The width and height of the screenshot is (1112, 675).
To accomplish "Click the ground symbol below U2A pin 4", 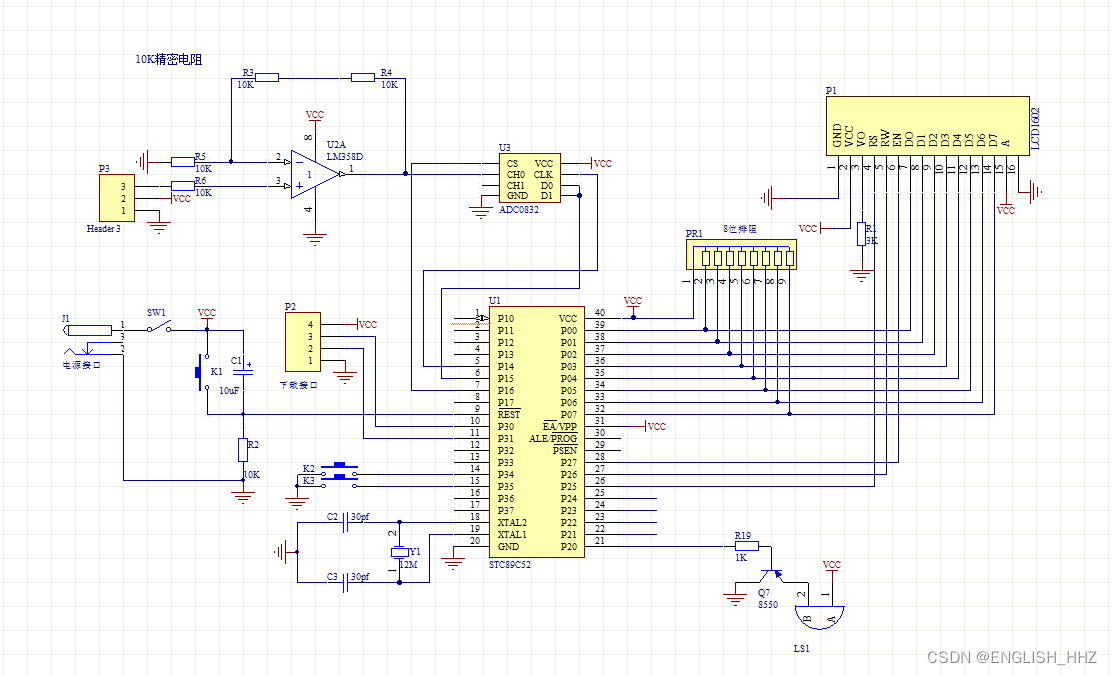I will [x=315, y=239].
